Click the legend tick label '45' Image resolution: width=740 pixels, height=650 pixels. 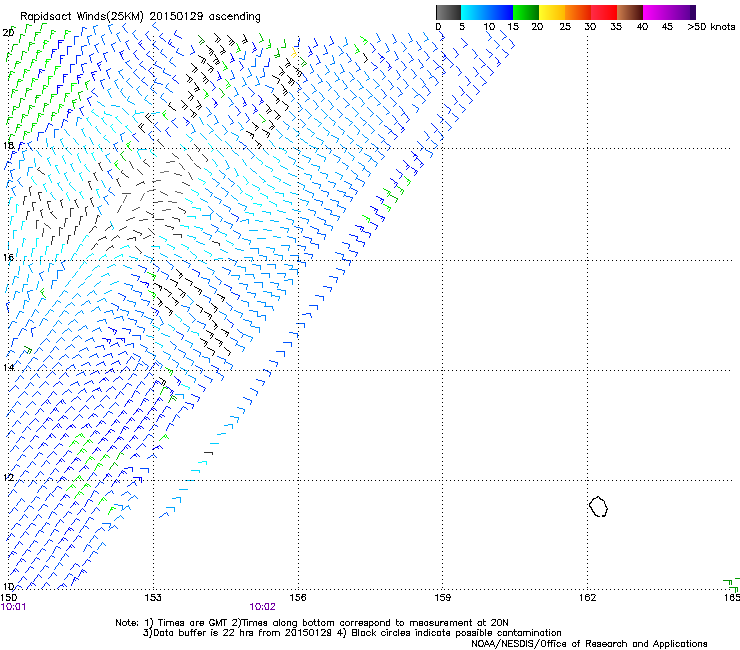pyautogui.click(x=667, y=27)
